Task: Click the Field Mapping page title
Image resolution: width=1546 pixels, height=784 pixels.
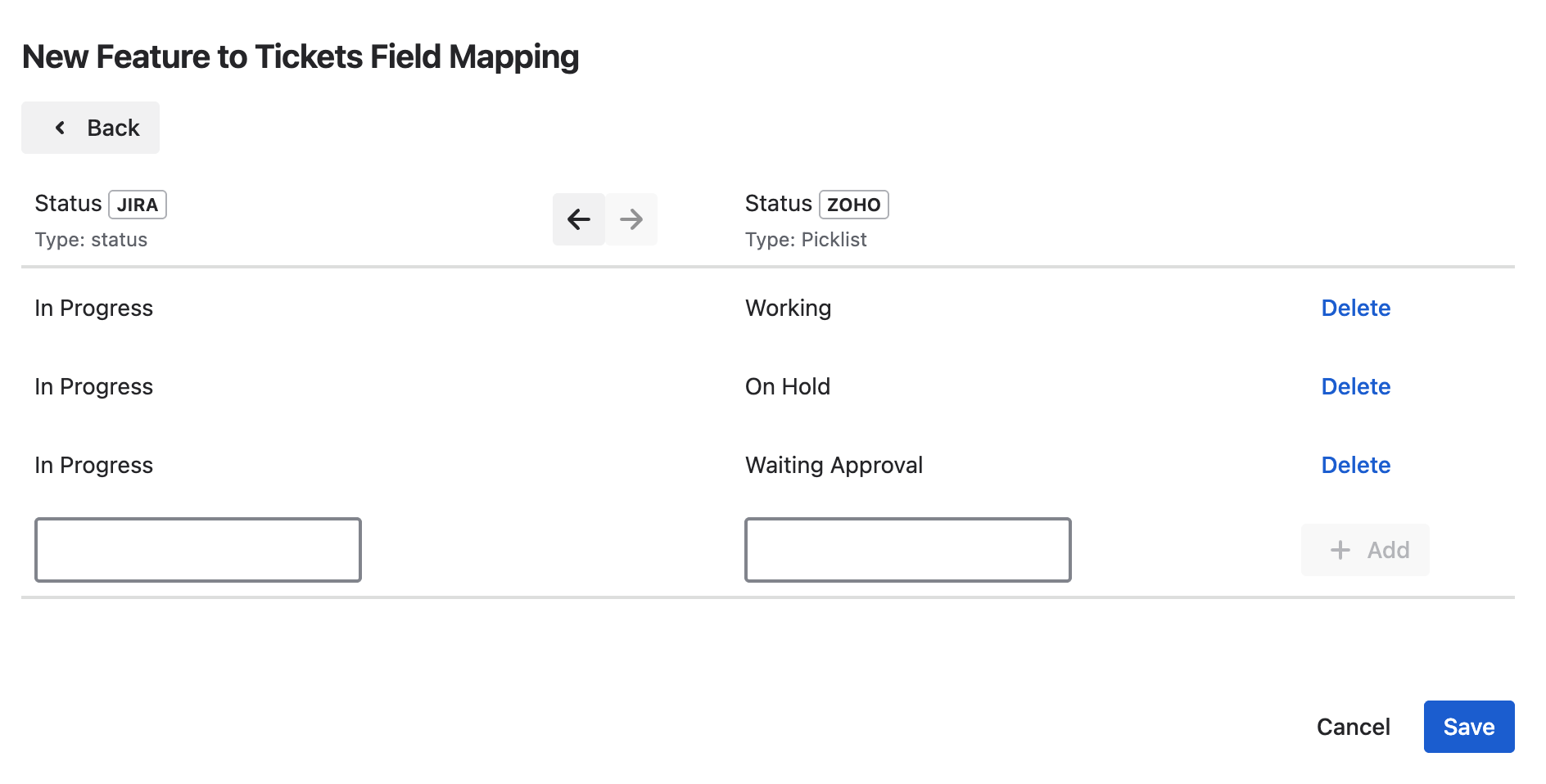Action: 301,56
